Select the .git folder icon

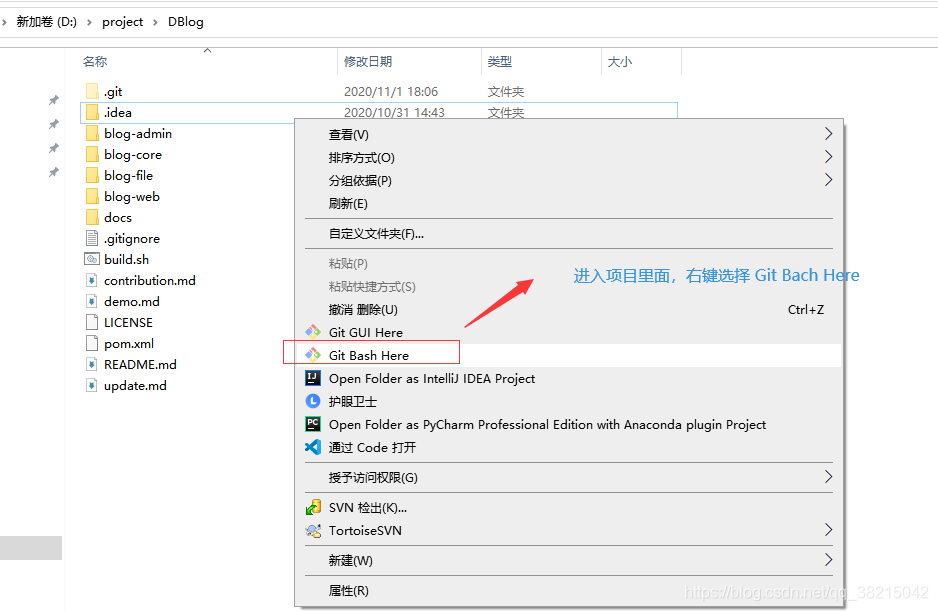[x=92, y=91]
